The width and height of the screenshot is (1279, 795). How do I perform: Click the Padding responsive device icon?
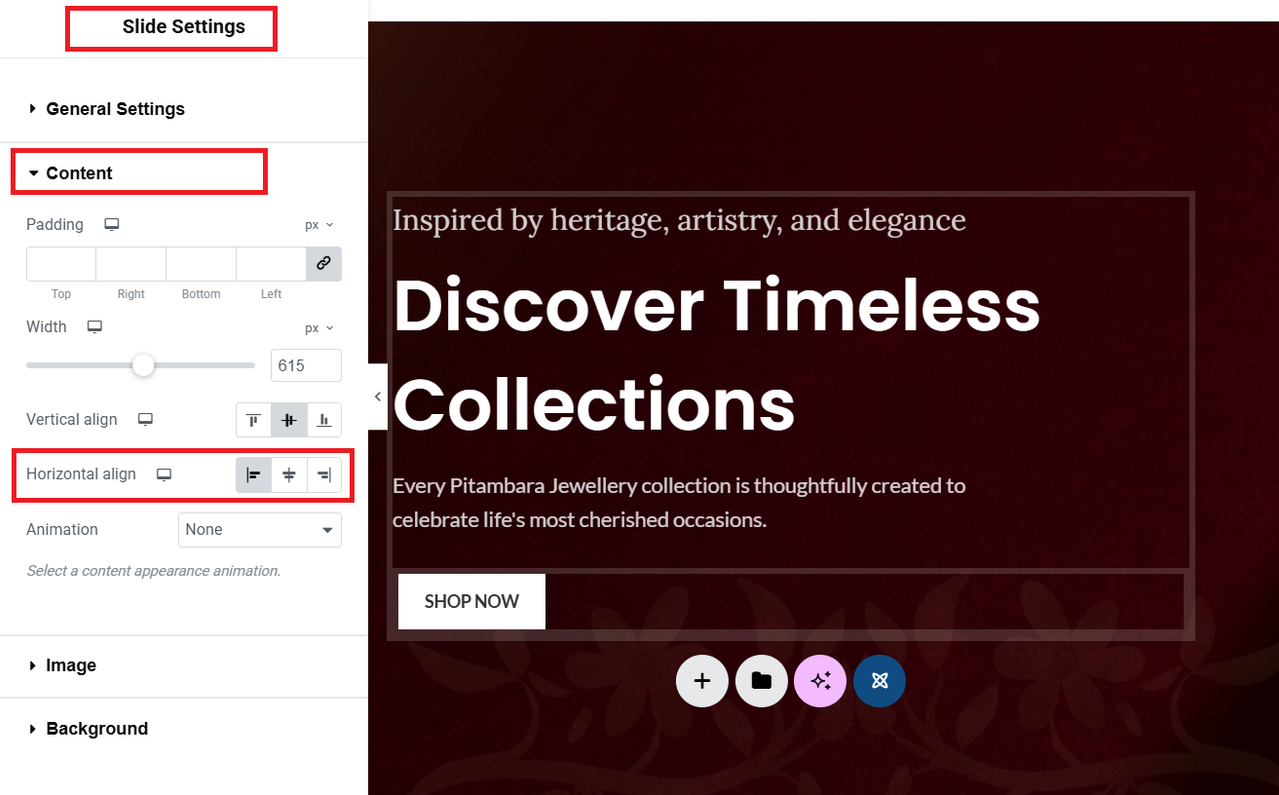[x=112, y=225]
